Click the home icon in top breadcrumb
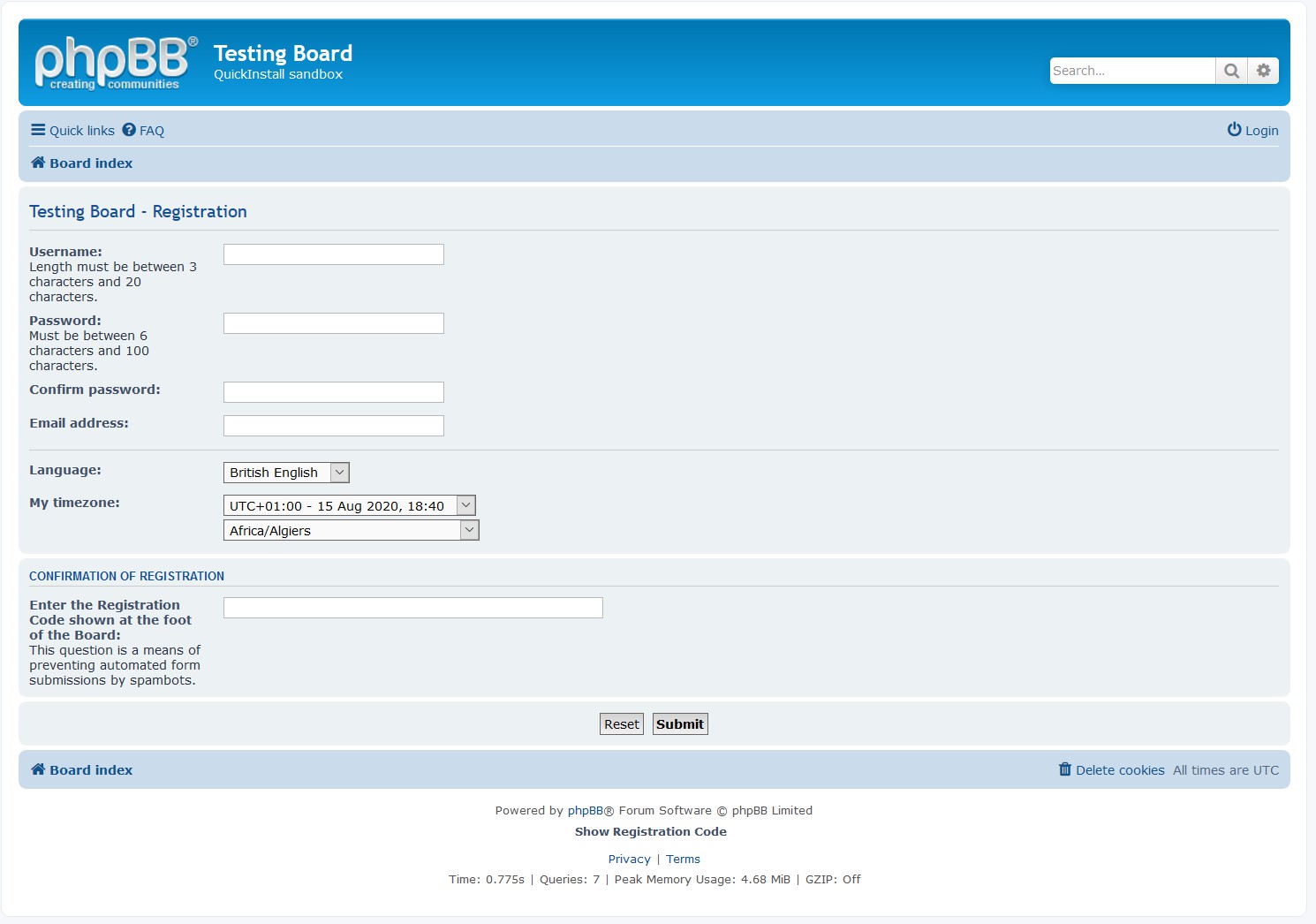The image size is (1316, 924). click(38, 163)
